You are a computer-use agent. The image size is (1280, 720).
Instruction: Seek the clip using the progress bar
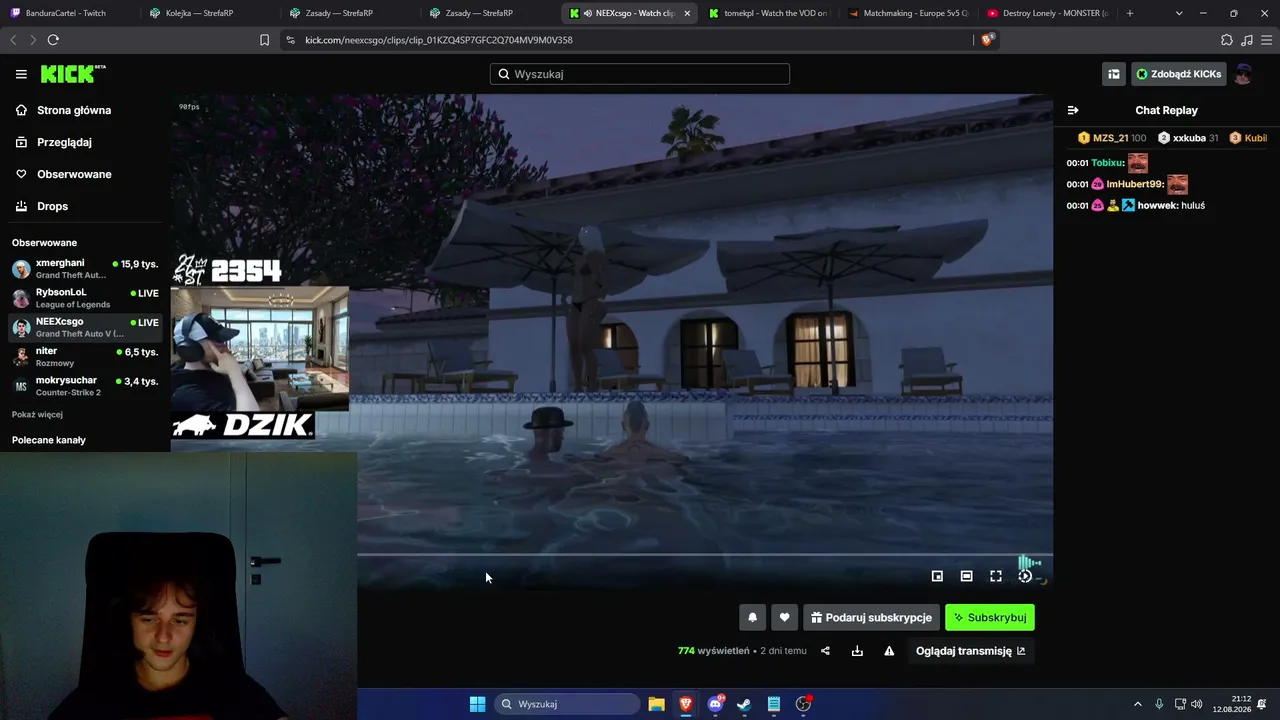click(705, 554)
